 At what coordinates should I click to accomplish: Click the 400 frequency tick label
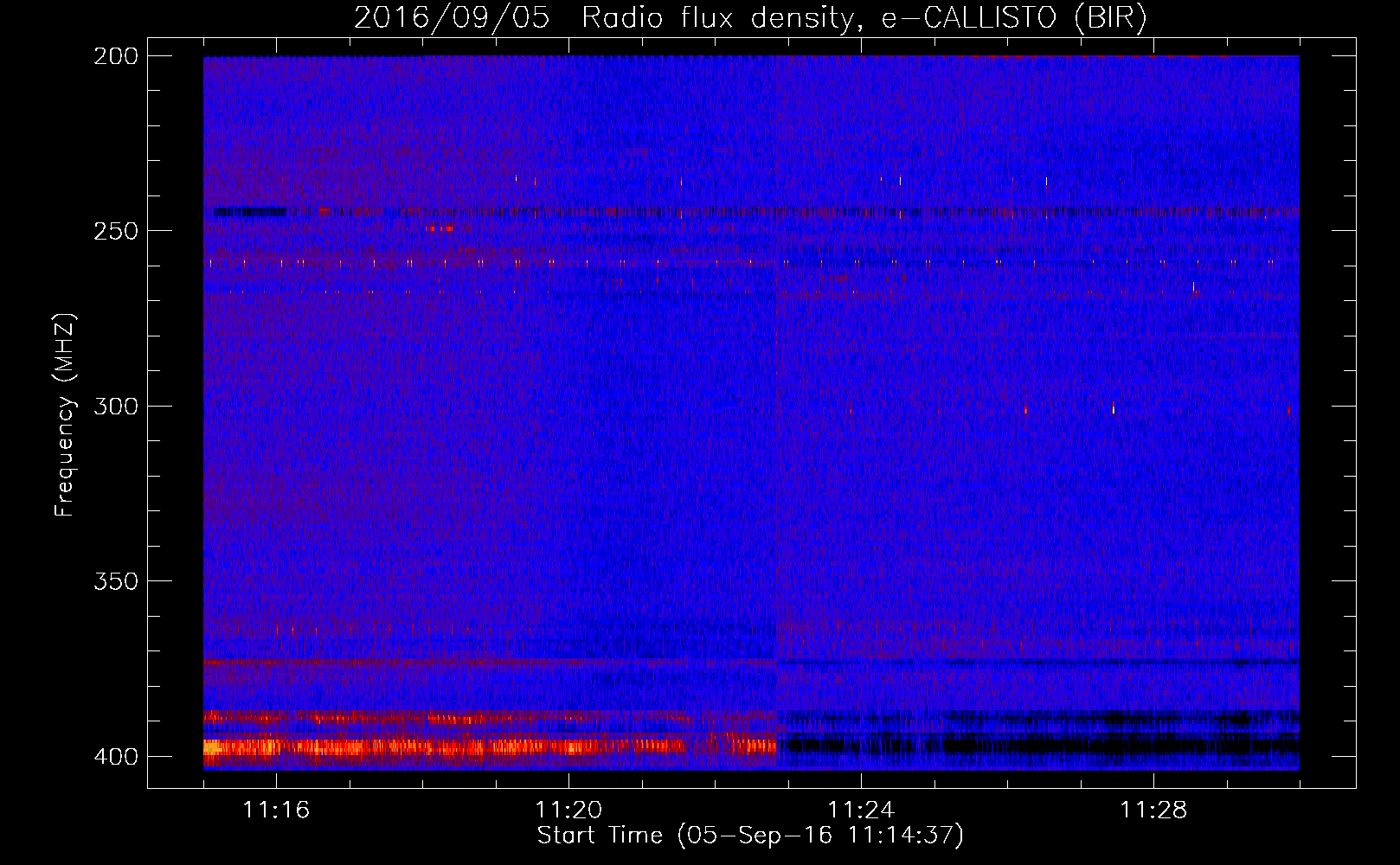pos(116,757)
